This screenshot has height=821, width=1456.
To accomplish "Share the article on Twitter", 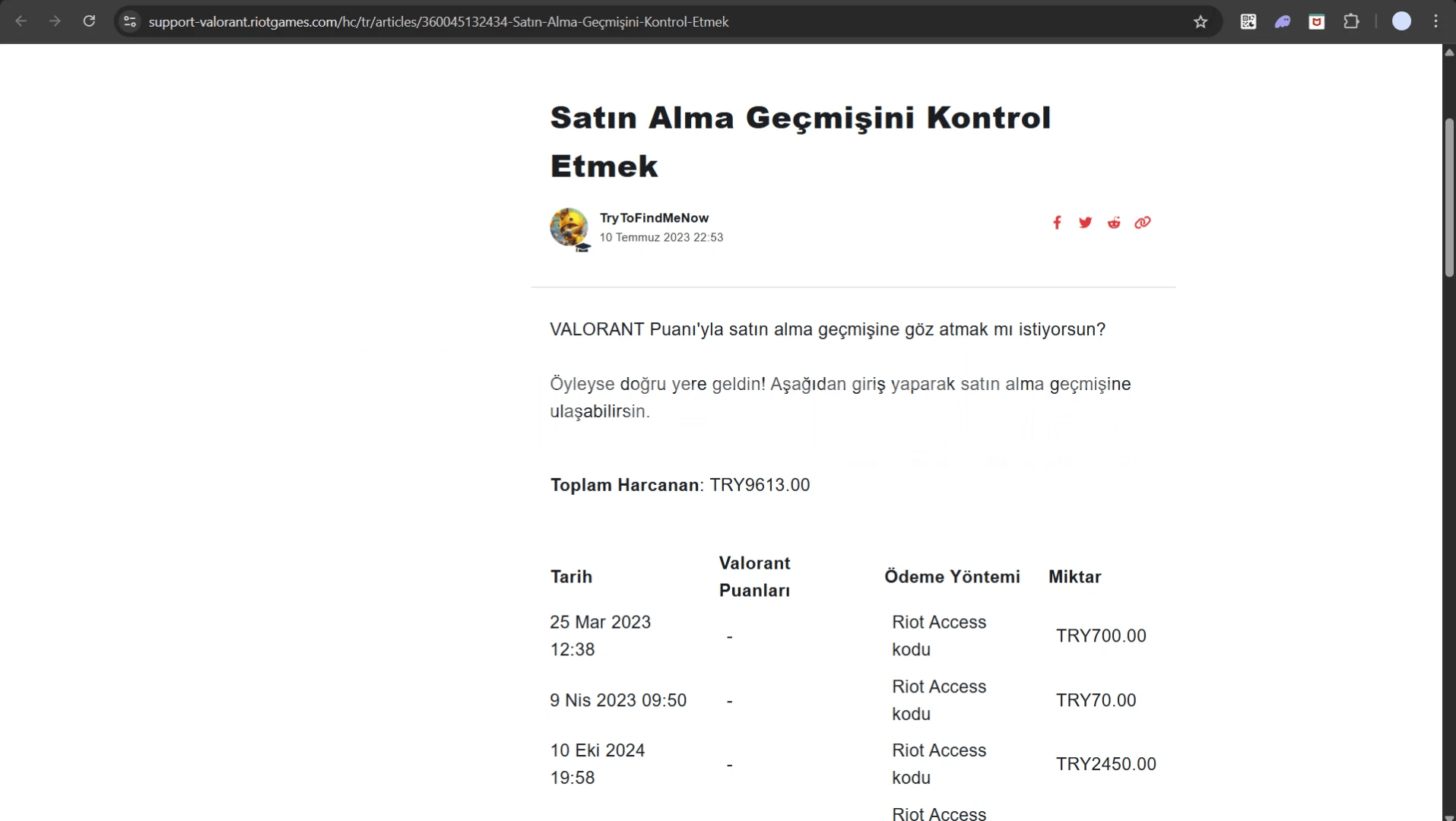I will (1085, 222).
